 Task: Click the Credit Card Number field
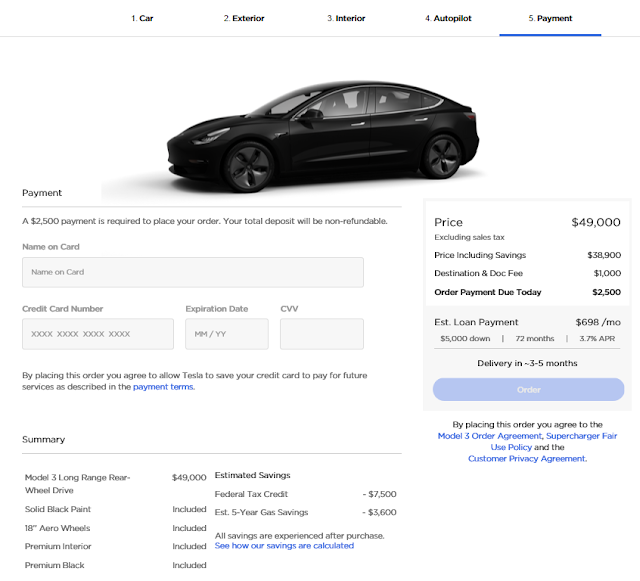98,334
